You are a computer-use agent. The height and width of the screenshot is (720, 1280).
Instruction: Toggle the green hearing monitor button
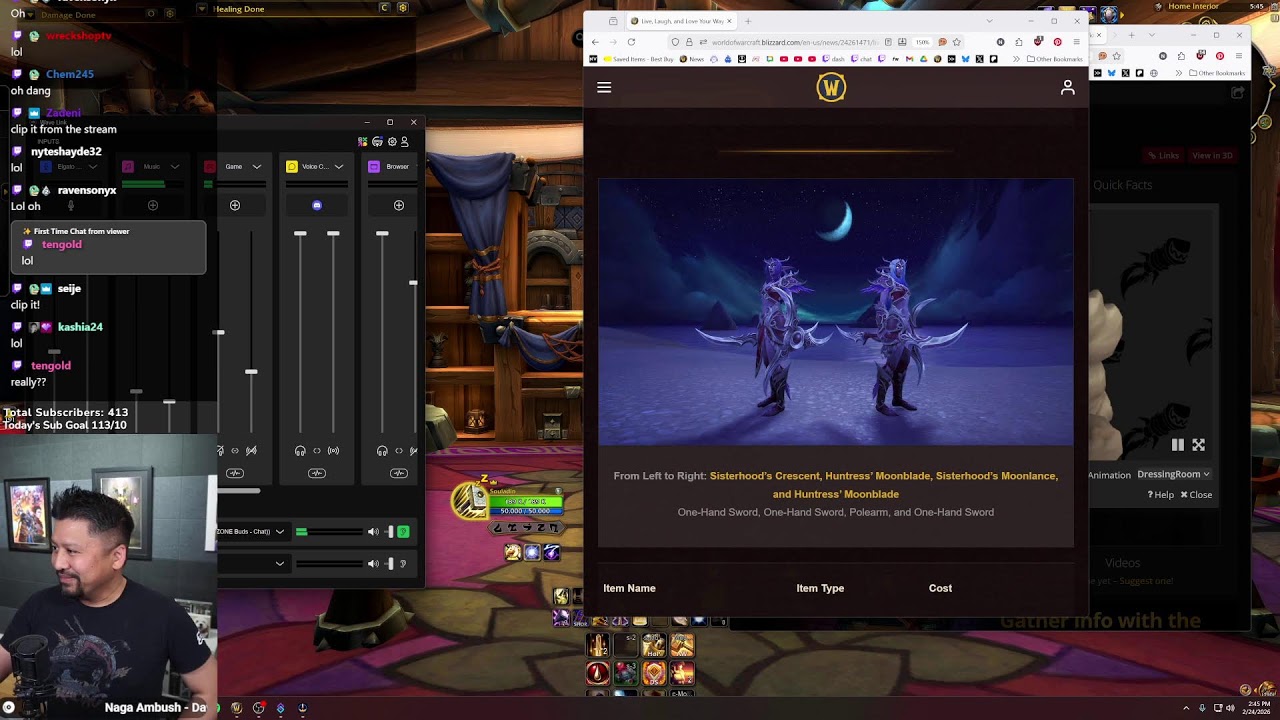point(403,532)
